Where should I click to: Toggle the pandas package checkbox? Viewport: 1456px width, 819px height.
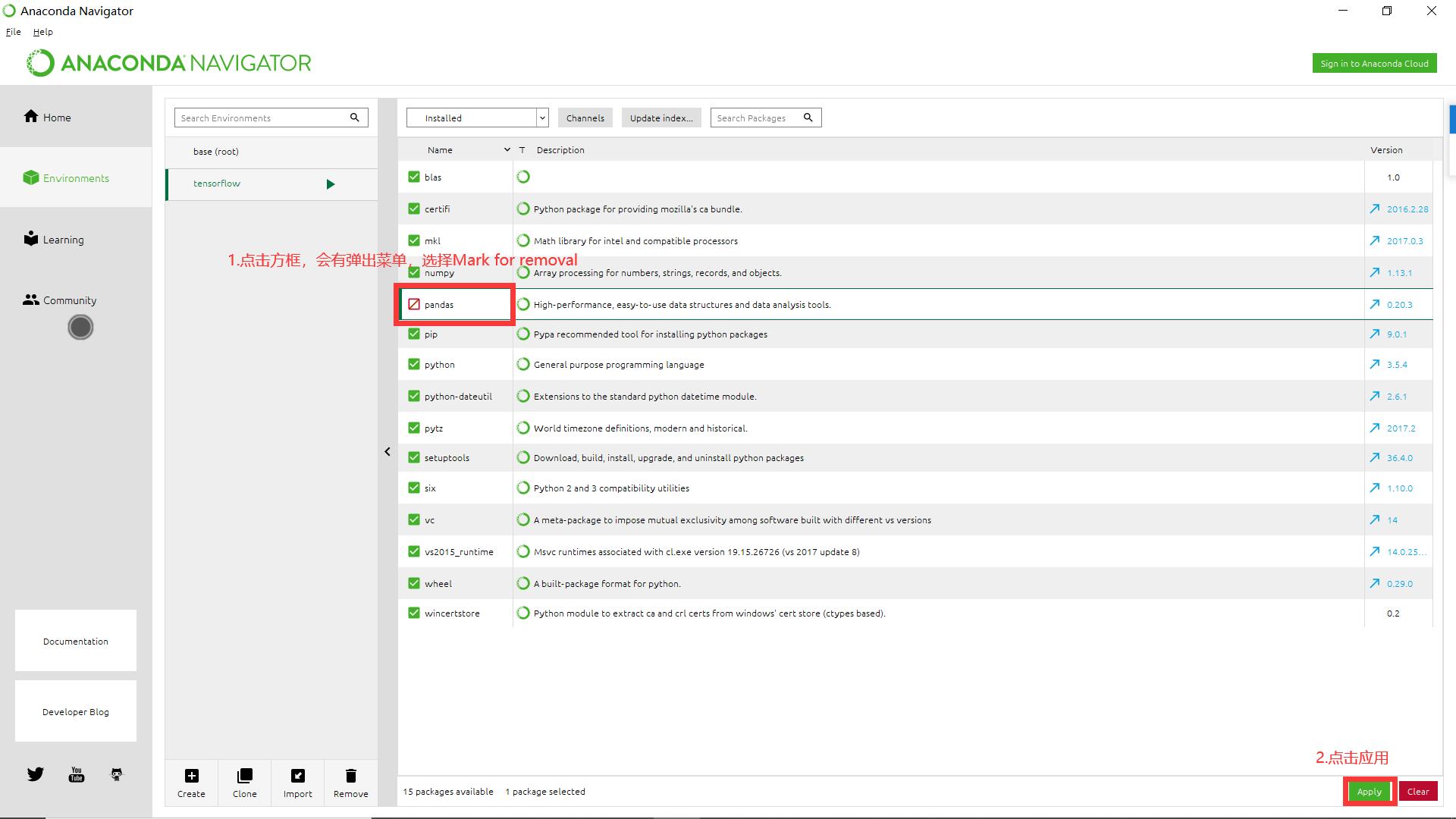pos(414,304)
